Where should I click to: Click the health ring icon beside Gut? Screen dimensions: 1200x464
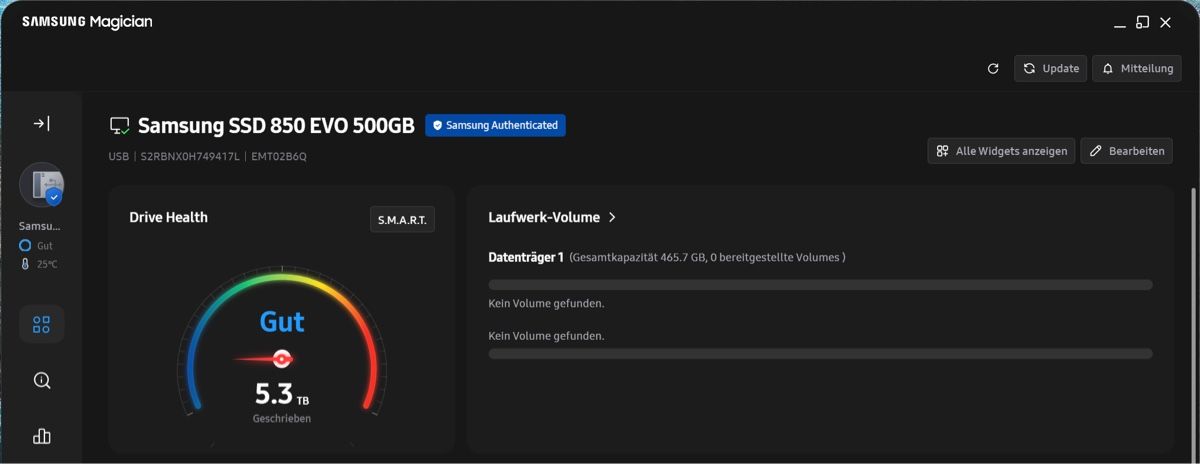tap(25, 245)
